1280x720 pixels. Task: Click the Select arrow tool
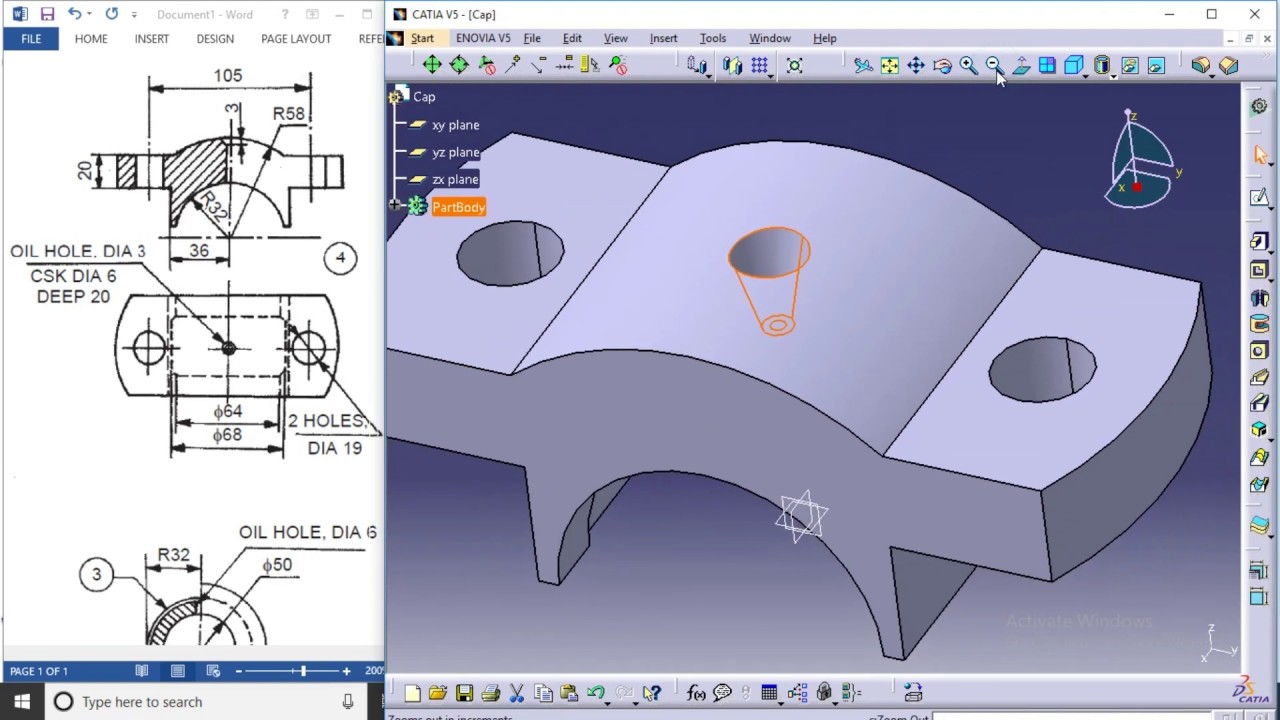click(x=1259, y=155)
